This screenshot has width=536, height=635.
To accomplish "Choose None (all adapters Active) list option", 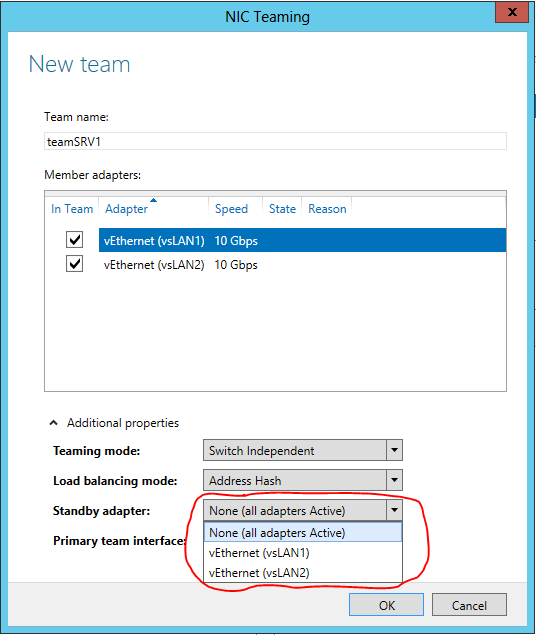I will 303,532.
